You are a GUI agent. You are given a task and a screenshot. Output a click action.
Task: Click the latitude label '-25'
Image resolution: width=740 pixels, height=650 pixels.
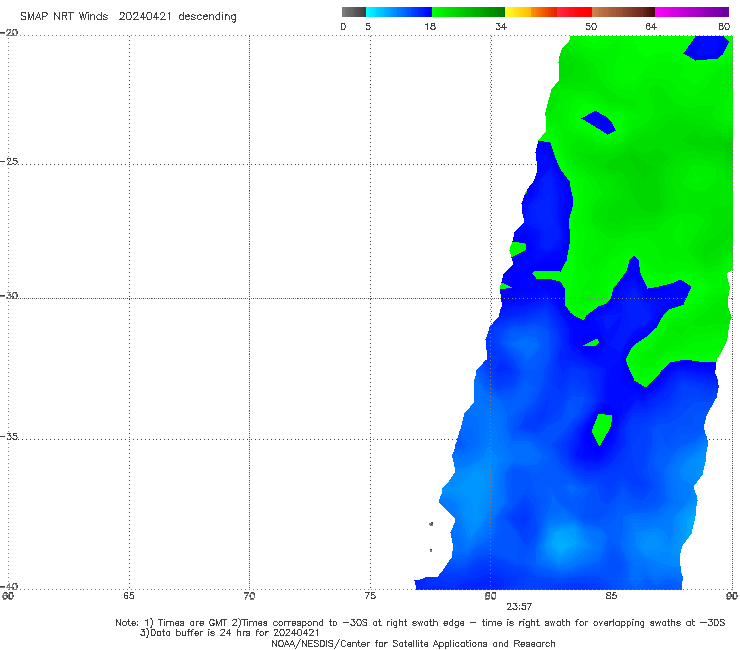[9, 161]
